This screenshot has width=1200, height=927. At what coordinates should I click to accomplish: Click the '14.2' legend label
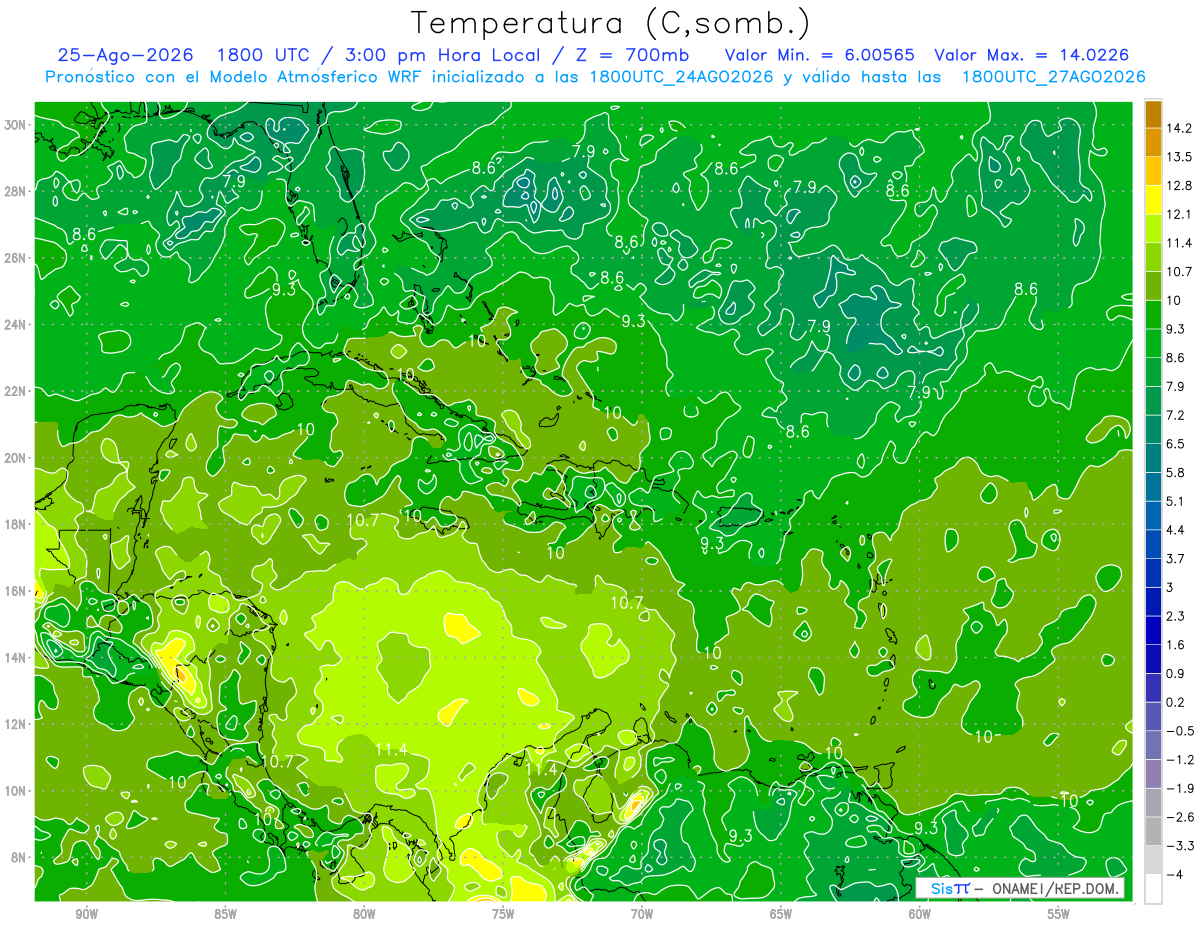1179,128
